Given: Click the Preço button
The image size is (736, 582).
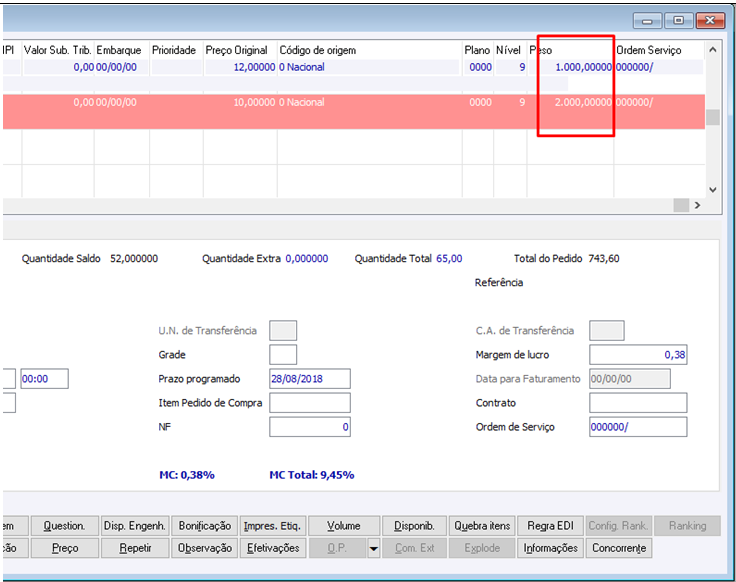Looking at the screenshot, I should pyautogui.click(x=65, y=548).
